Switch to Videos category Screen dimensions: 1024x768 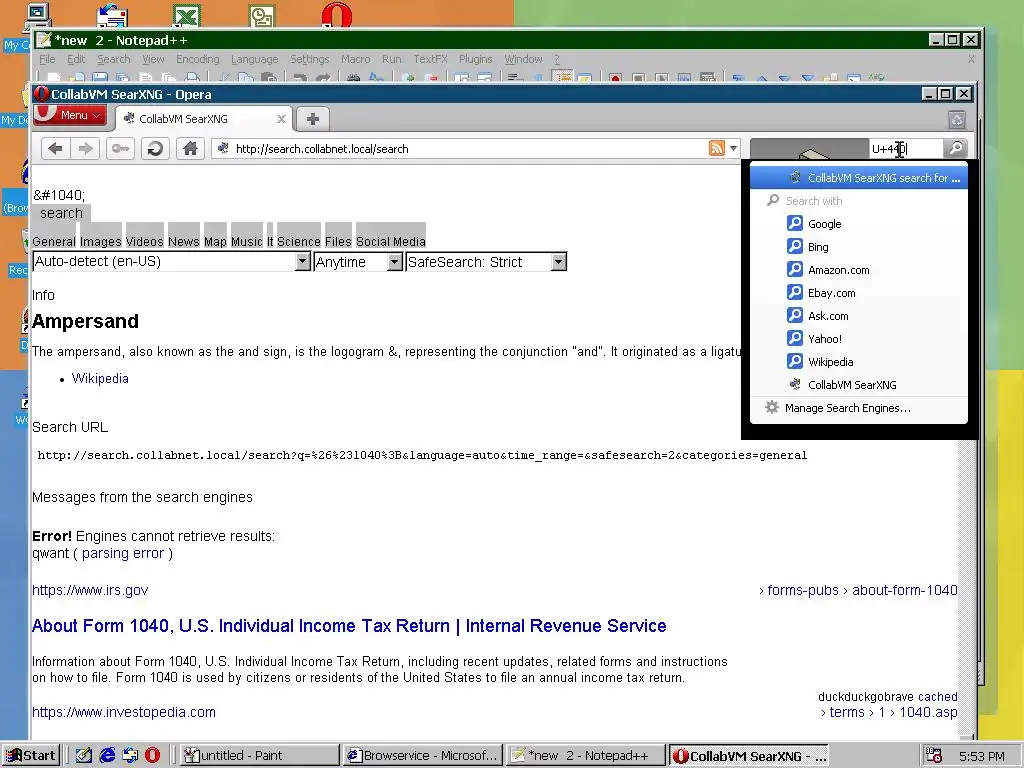tap(144, 242)
